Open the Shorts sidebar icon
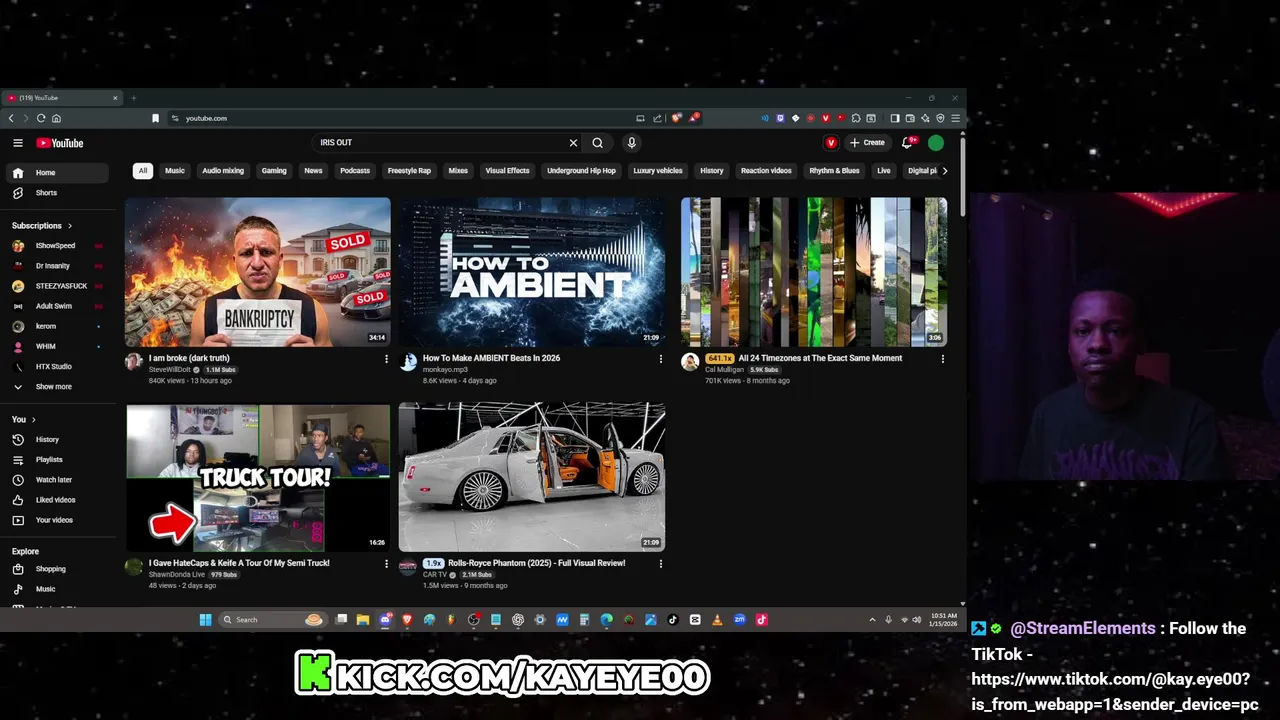1280x720 pixels. 18,193
